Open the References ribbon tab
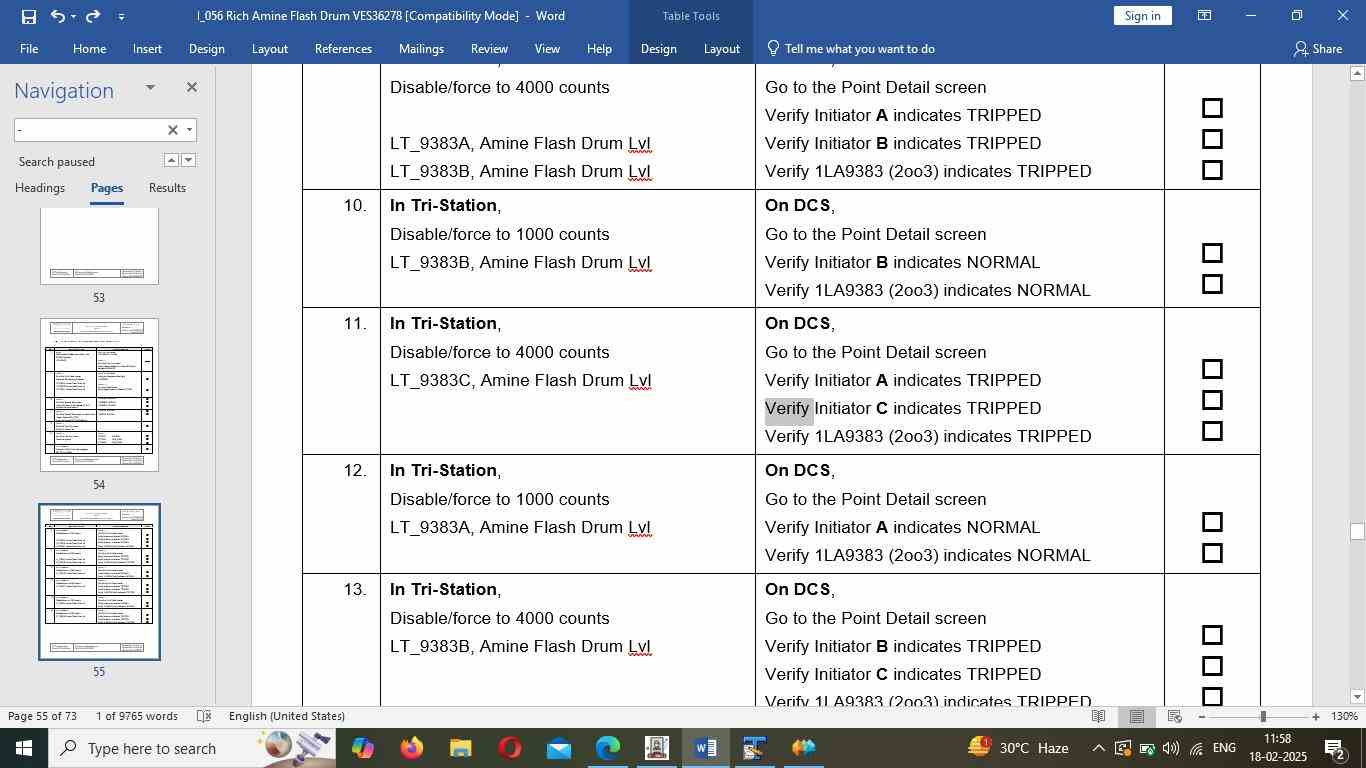Image resolution: width=1366 pixels, height=768 pixels. pyautogui.click(x=343, y=49)
